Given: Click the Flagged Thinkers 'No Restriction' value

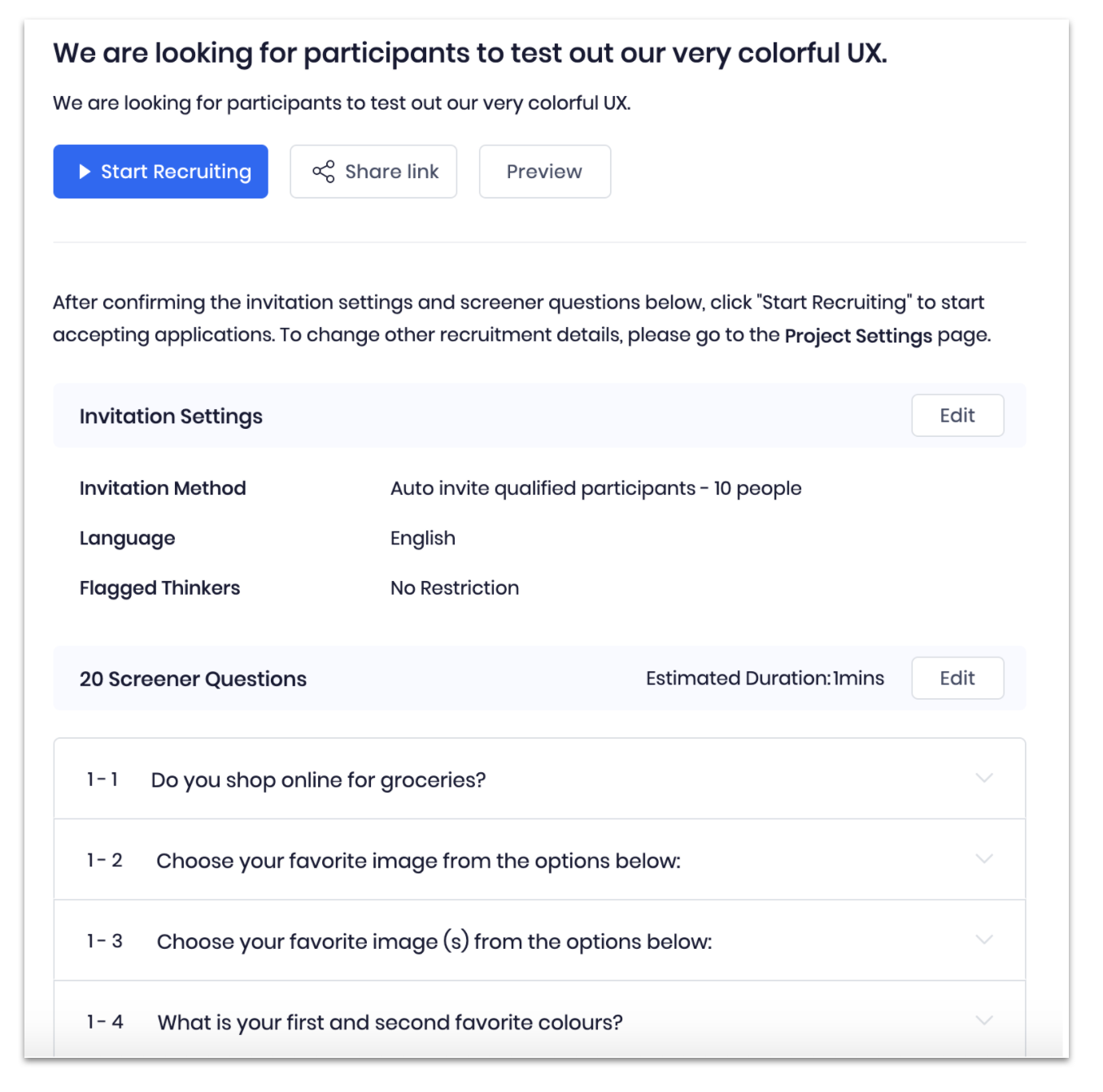Looking at the screenshot, I should (455, 587).
